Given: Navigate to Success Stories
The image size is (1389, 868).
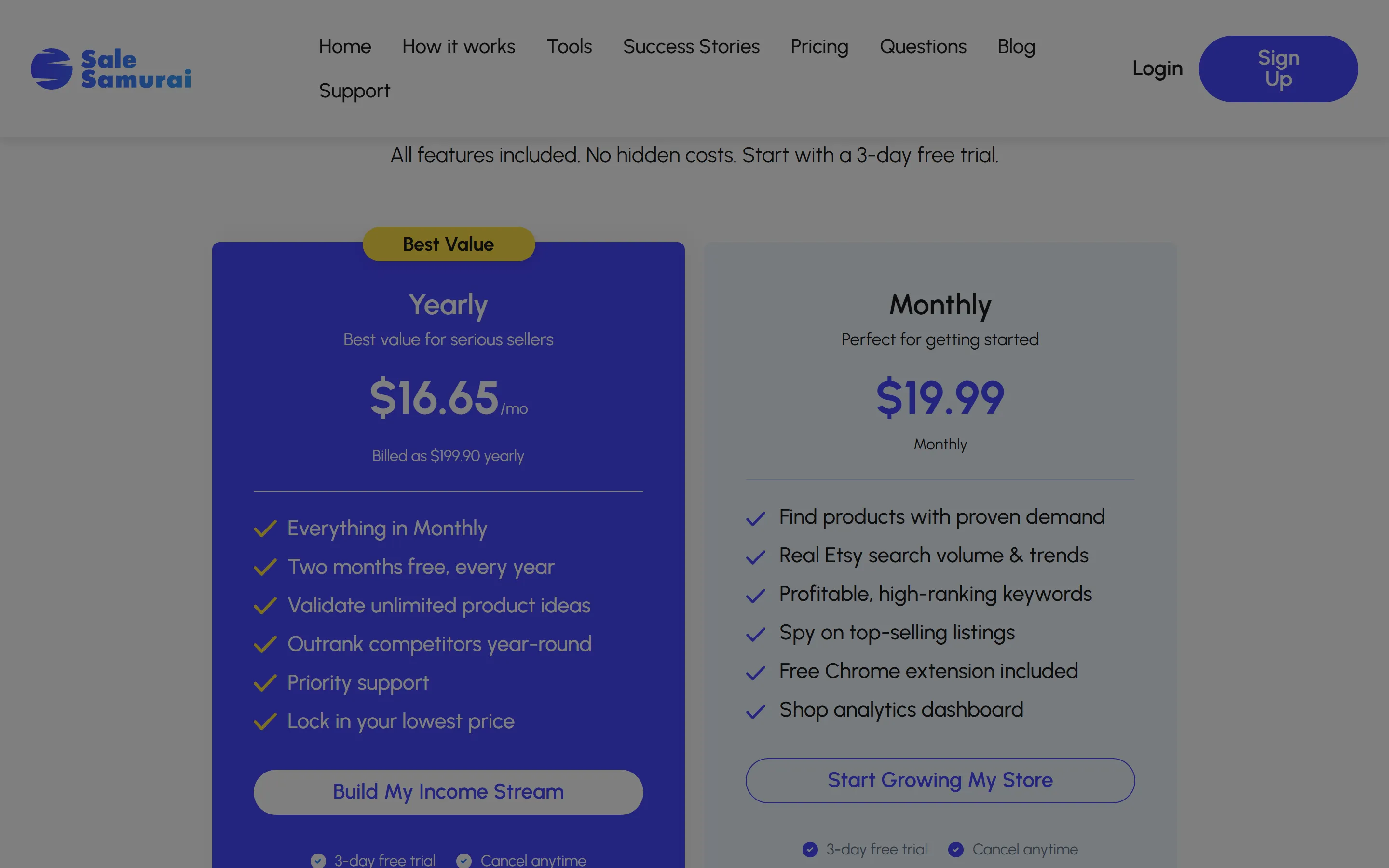Looking at the screenshot, I should [x=691, y=46].
